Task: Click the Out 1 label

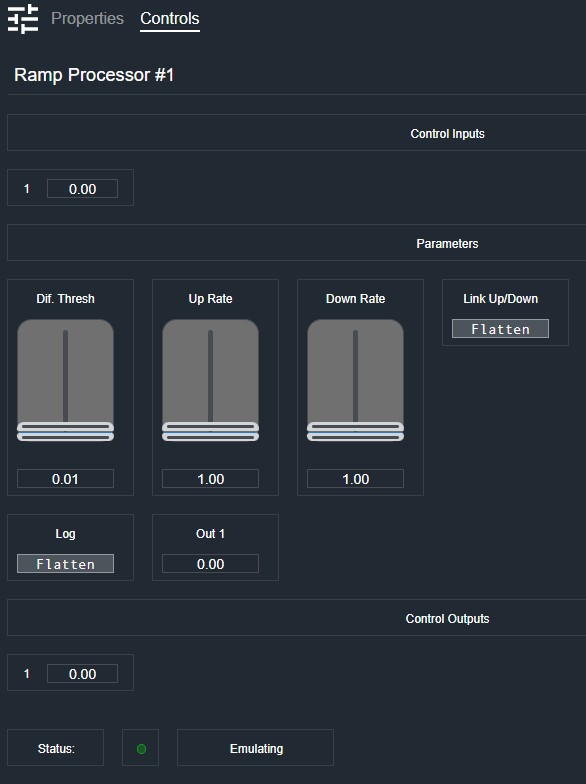Action: [x=210, y=534]
